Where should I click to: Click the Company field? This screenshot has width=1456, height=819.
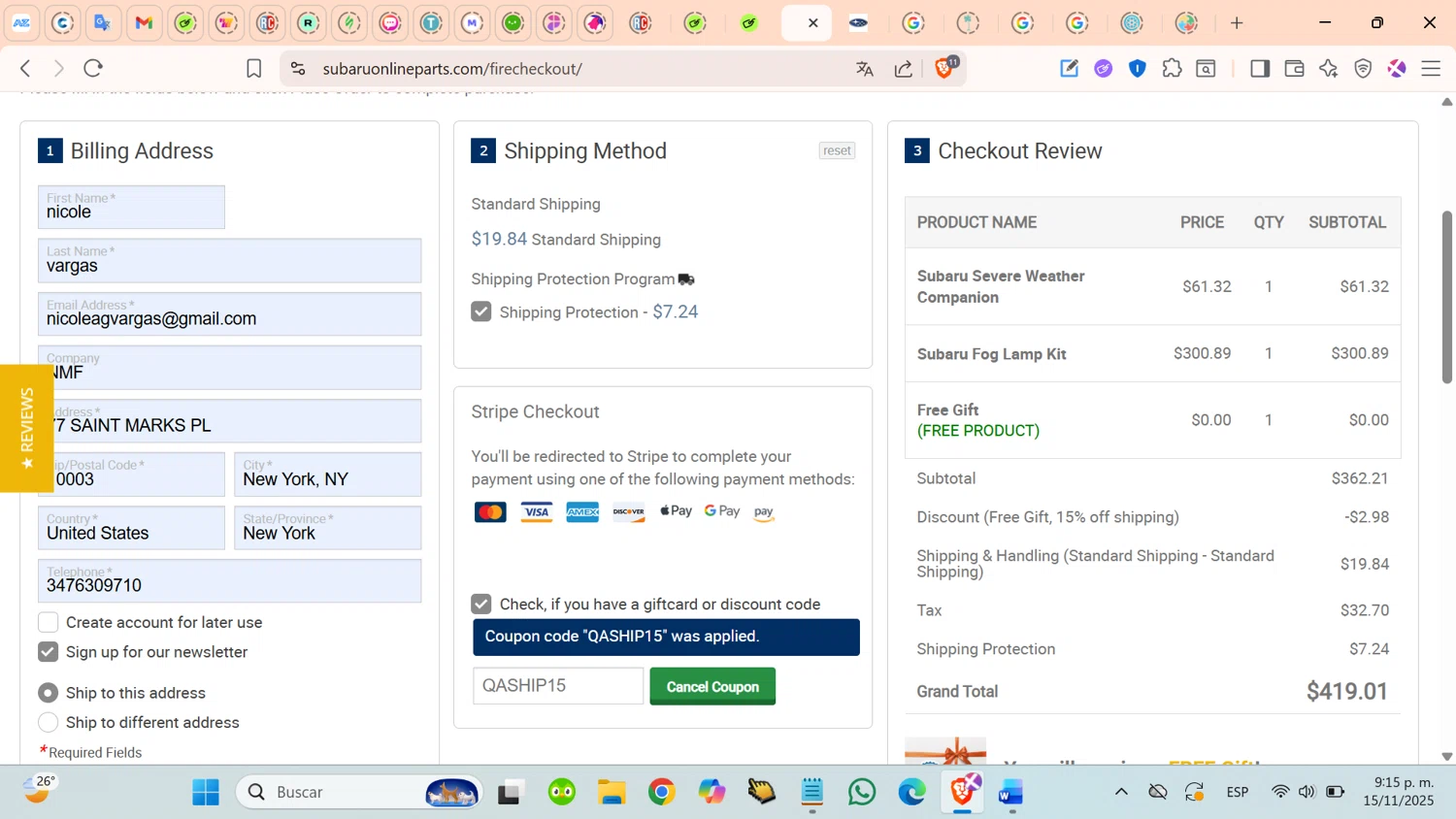click(230, 367)
